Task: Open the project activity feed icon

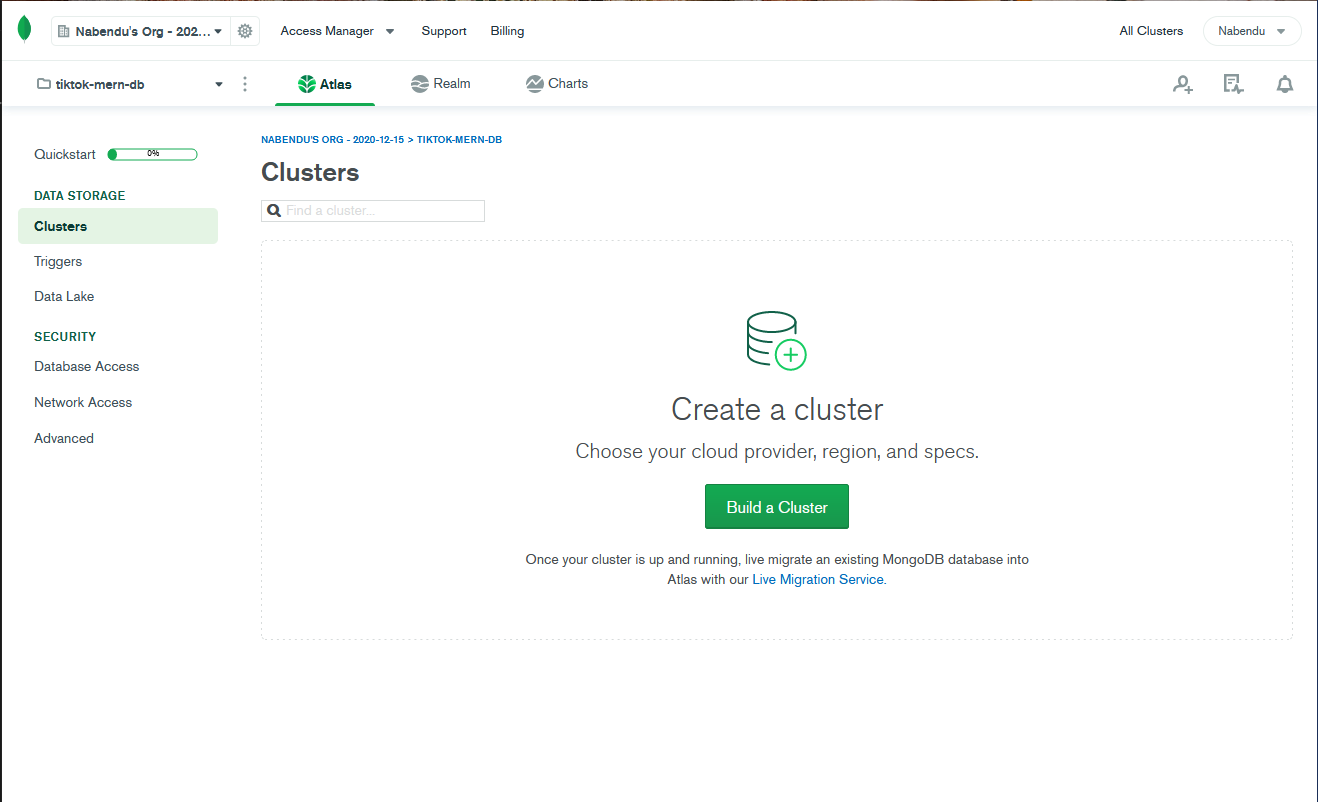Action: click(1234, 84)
